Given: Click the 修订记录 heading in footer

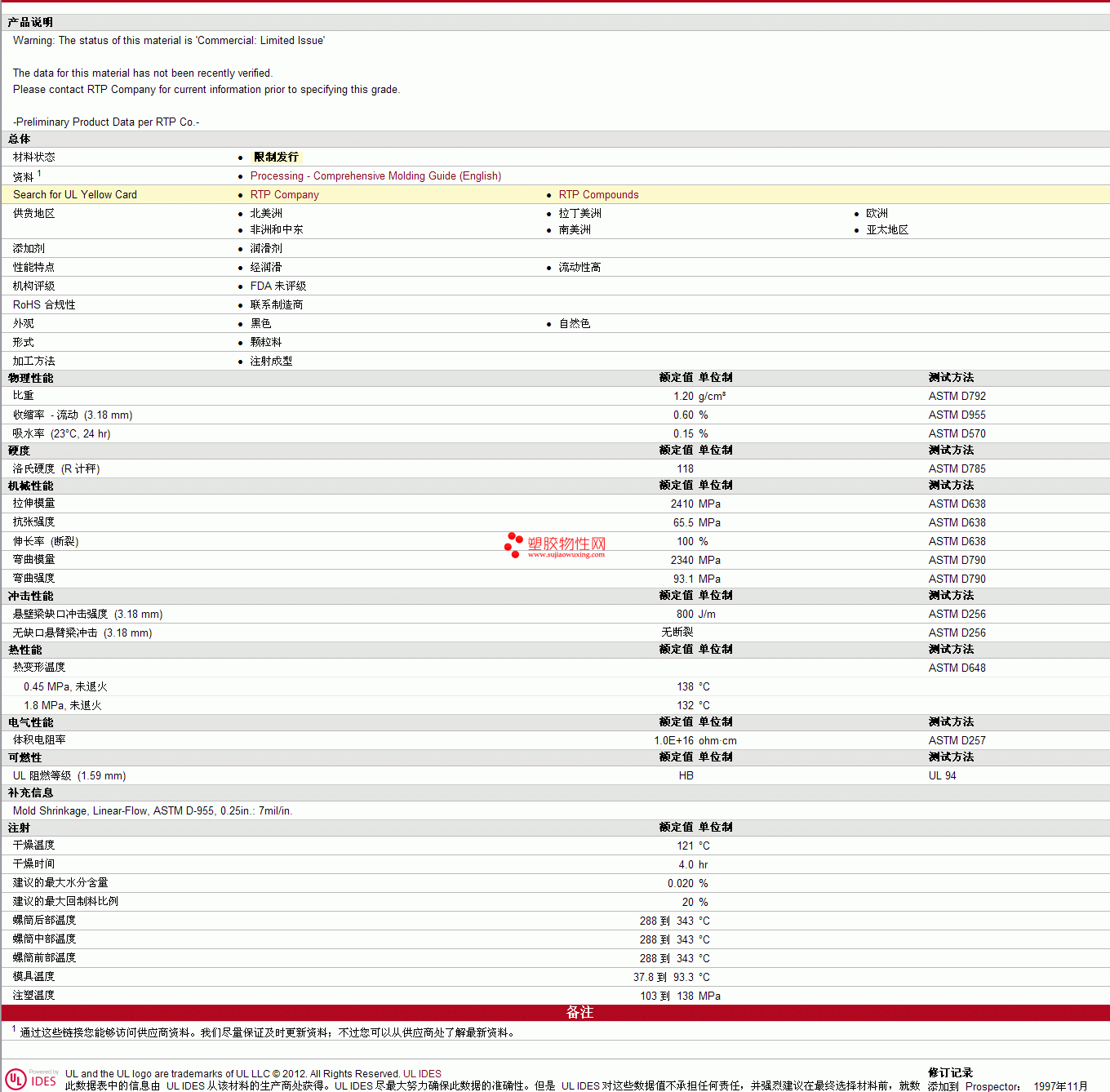Looking at the screenshot, I should click(x=950, y=1073).
